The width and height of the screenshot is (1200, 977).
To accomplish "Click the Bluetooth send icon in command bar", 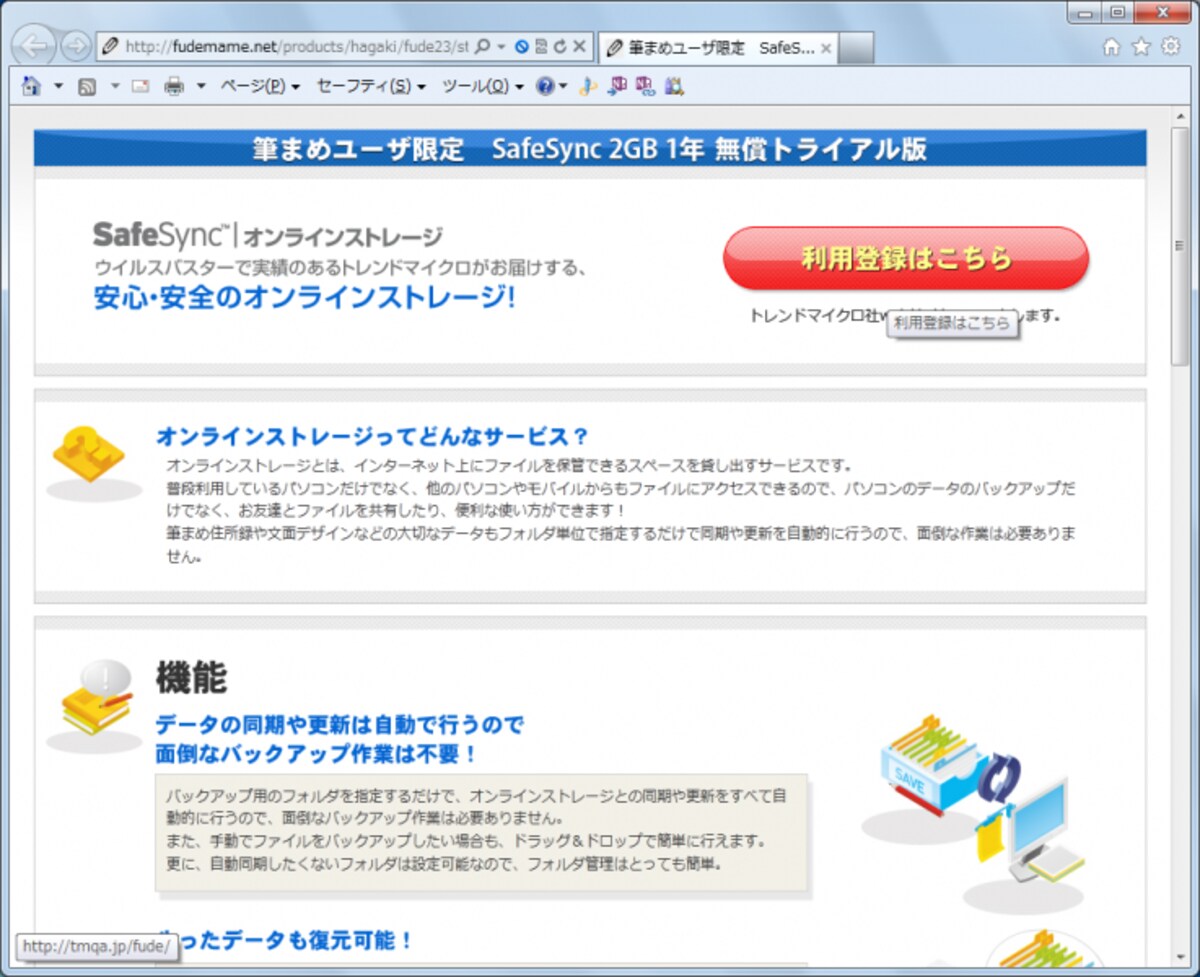I will pyautogui.click(x=589, y=87).
